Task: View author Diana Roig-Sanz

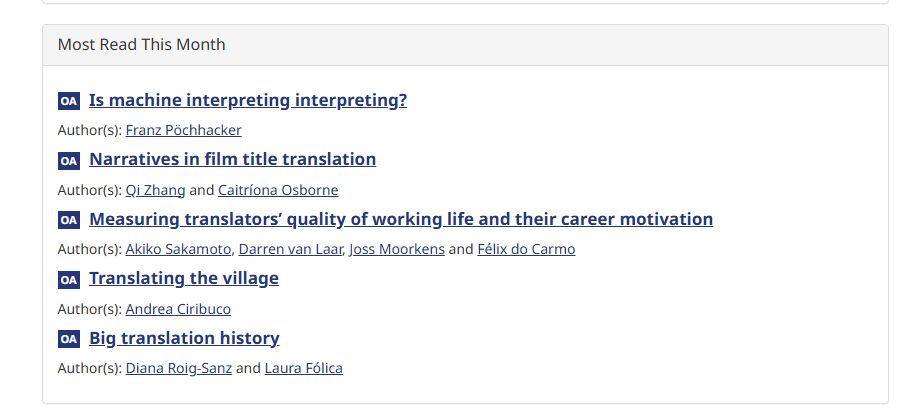Action: pyautogui.click(x=179, y=368)
